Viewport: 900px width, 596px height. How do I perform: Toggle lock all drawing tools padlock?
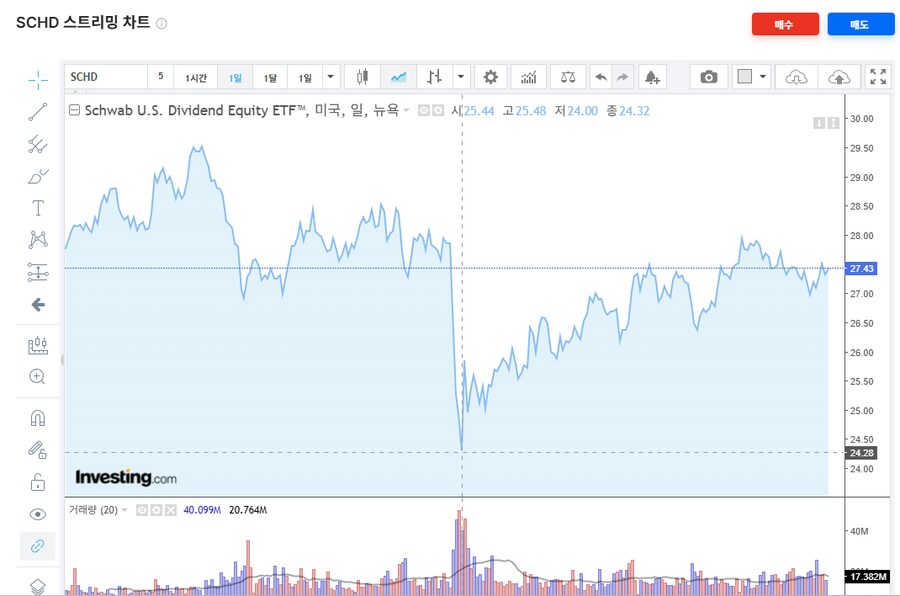(x=38, y=482)
